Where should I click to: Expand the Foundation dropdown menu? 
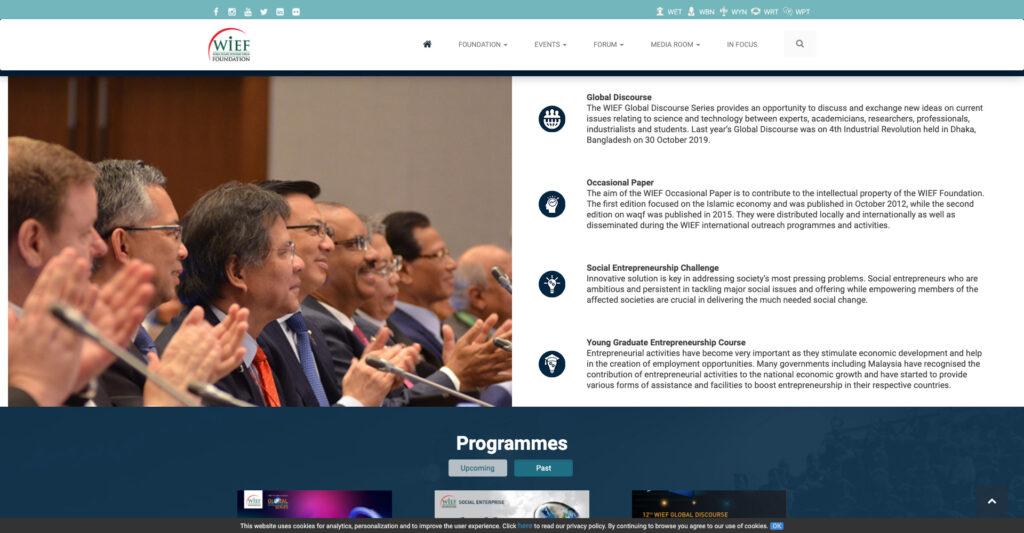[x=482, y=45]
